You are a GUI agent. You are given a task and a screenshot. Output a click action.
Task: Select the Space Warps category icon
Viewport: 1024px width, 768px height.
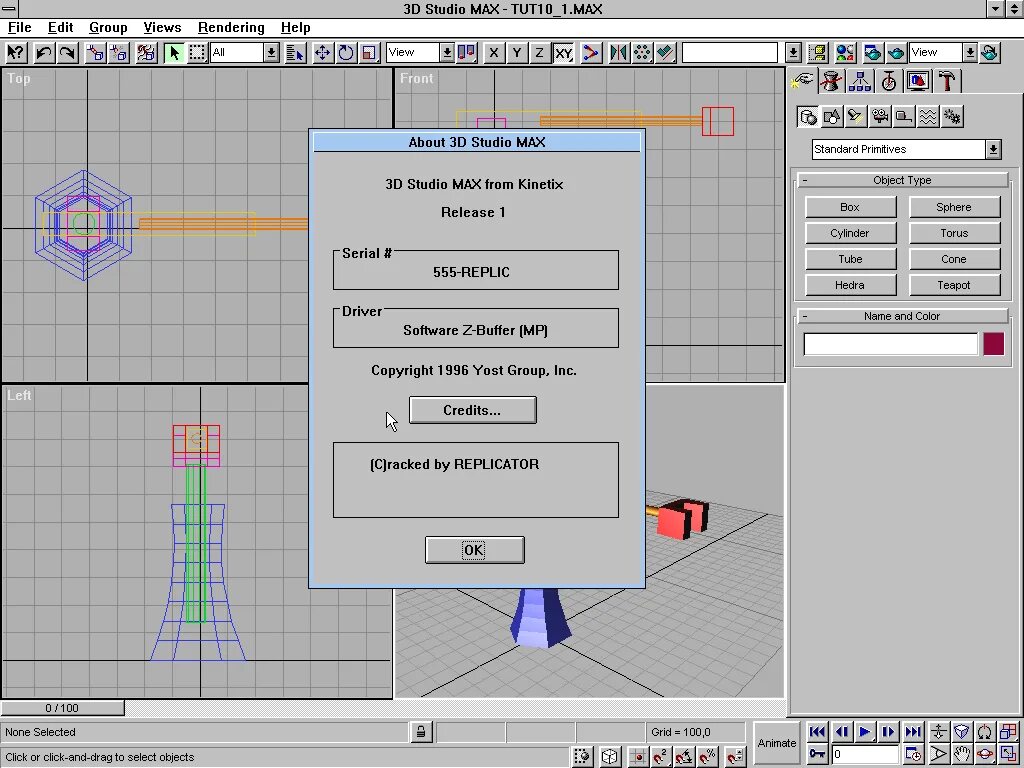pos(928,117)
